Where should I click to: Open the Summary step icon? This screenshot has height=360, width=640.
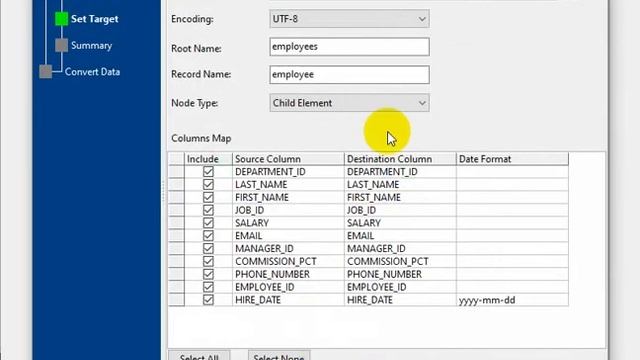pyautogui.click(x=61, y=45)
